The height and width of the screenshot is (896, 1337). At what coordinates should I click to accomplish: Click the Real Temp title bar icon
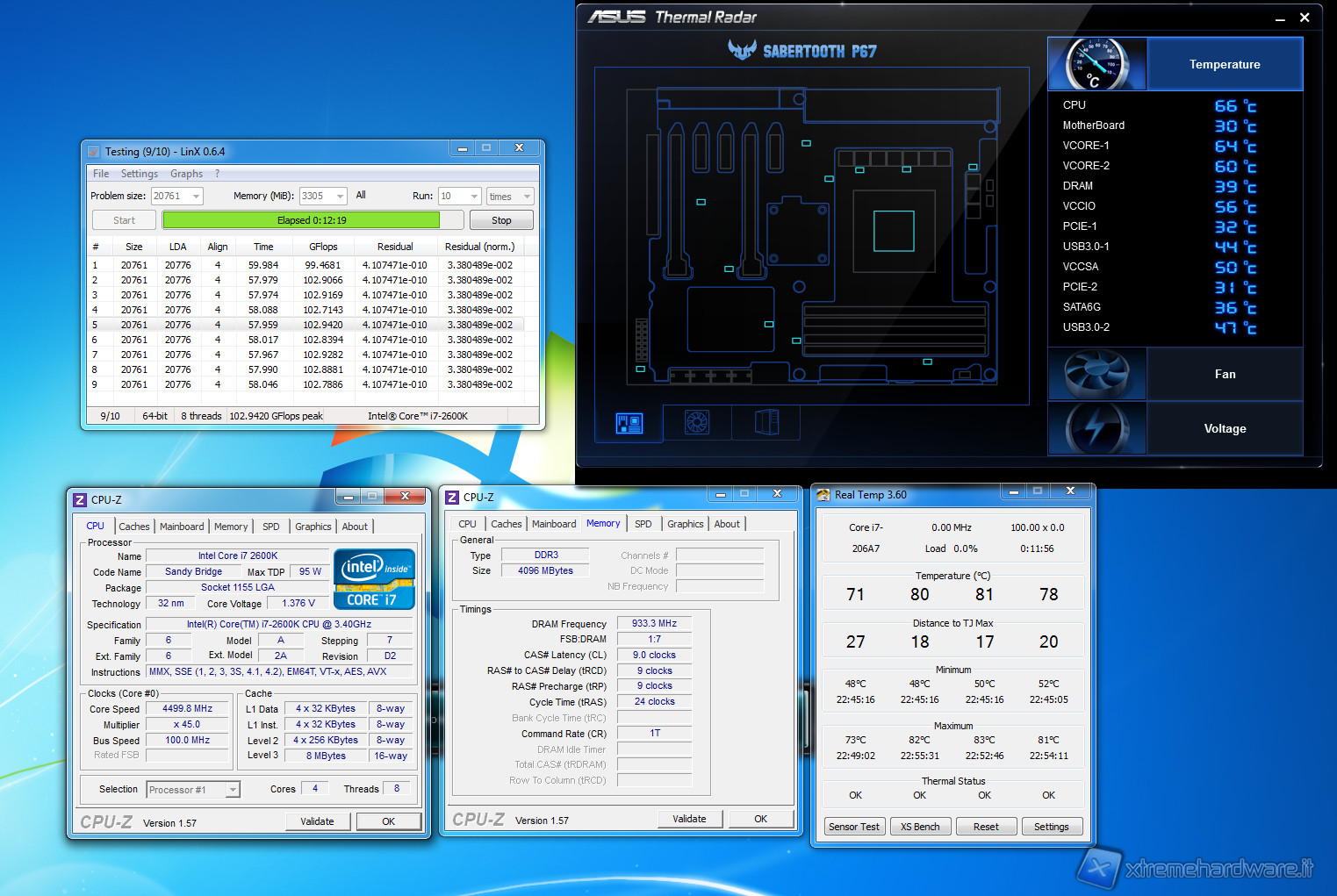(x=823, y=495)
